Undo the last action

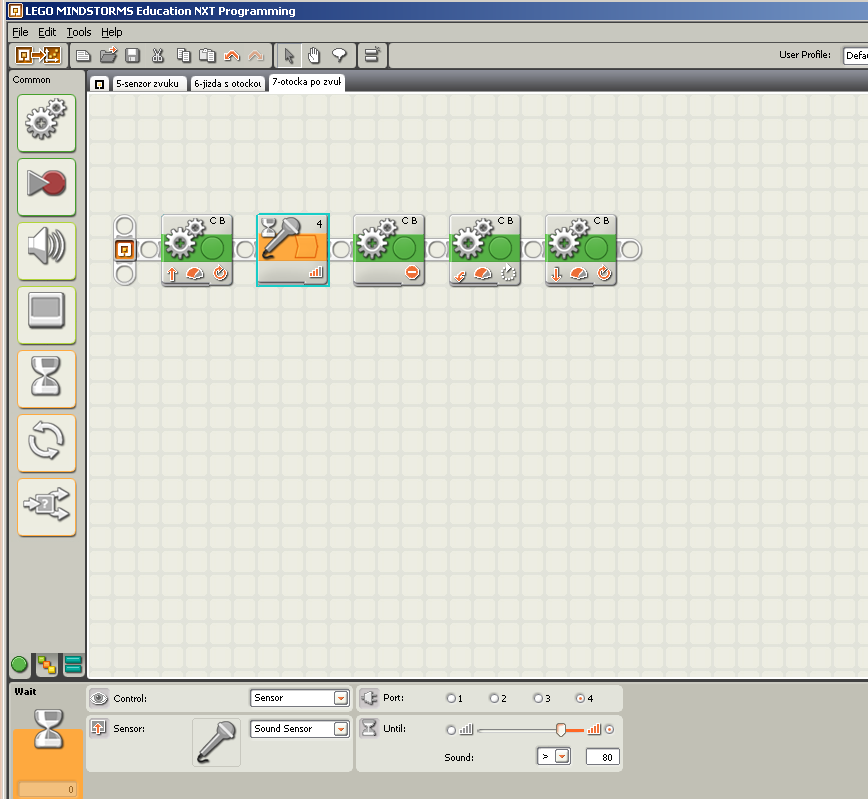(x=232, y=55)
